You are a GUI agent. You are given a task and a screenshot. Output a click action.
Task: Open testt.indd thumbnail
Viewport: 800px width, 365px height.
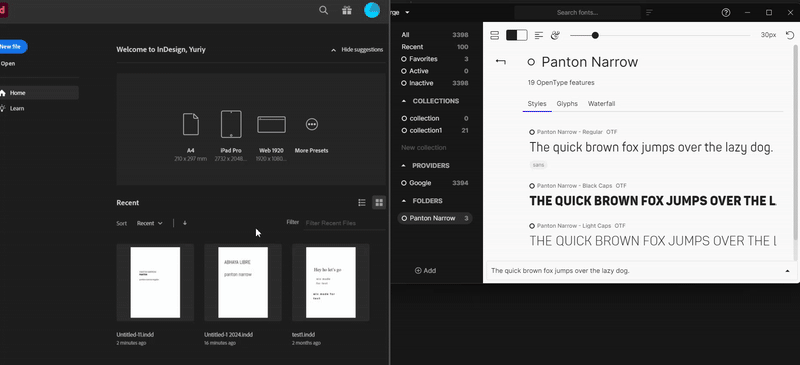pyautogui.click(x=331, y=282)
